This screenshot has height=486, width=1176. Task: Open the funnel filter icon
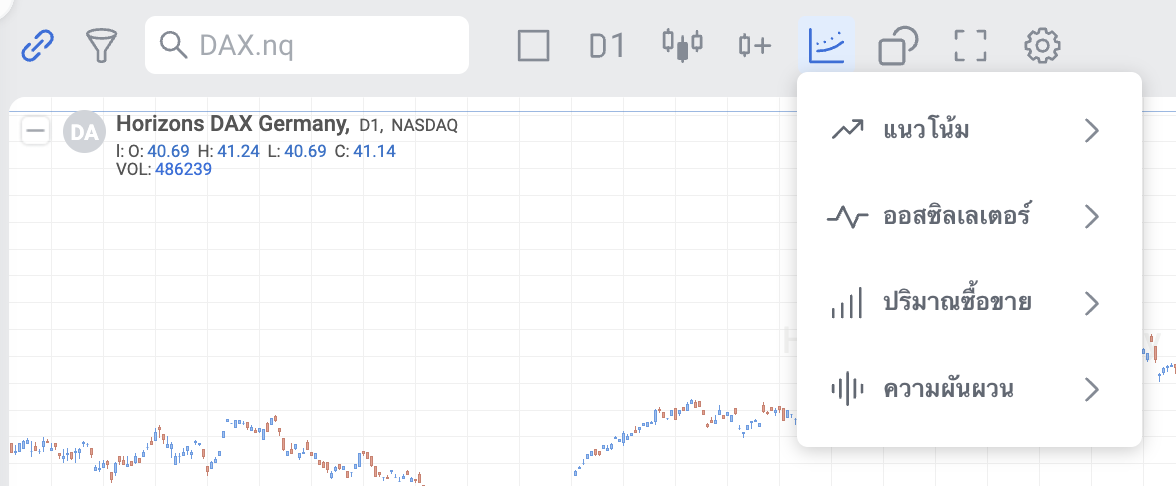(x=102, y=46)
